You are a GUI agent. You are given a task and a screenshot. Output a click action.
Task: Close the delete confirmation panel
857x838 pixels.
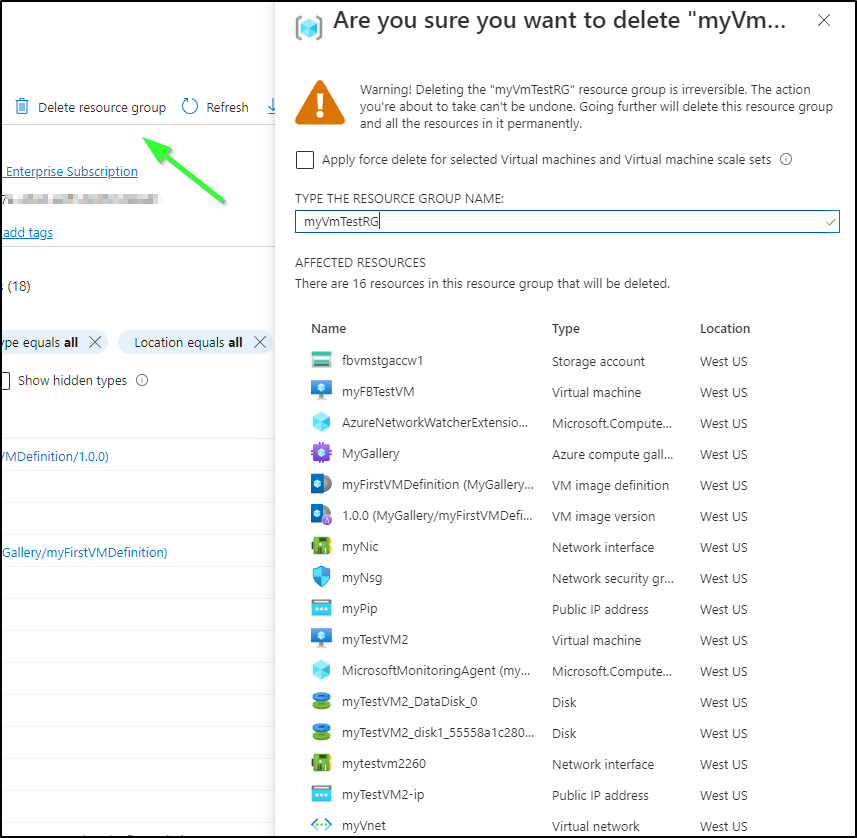coord(824,20)
